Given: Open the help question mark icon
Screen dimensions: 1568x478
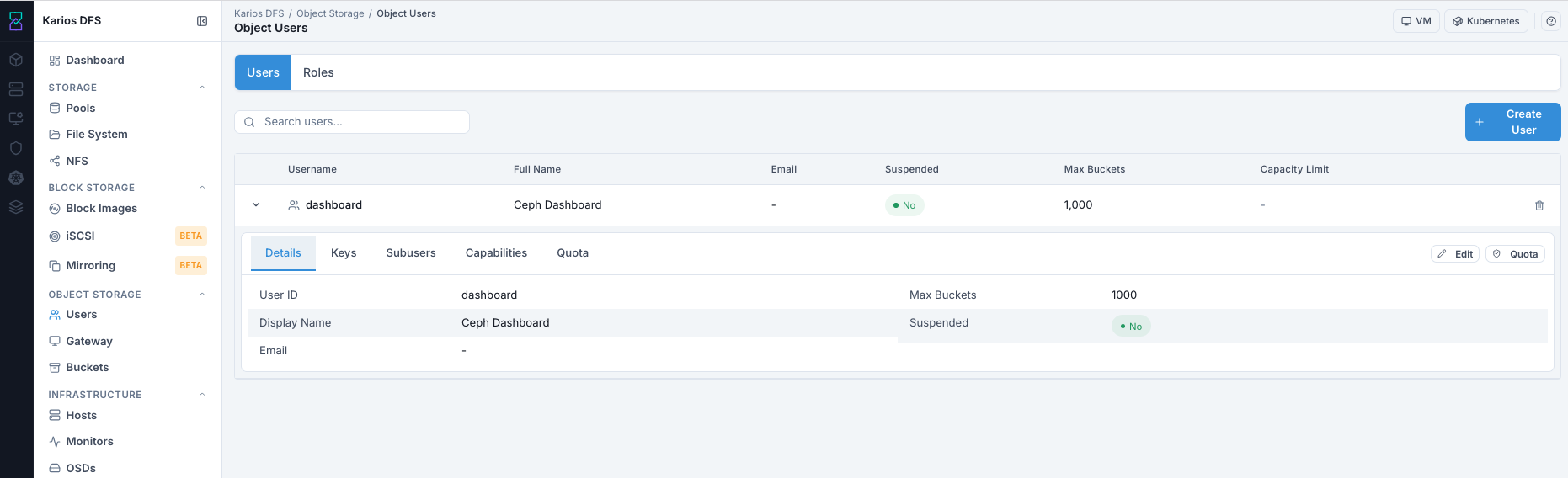Looking at the screenshot, I should [x=1551, y=21].
